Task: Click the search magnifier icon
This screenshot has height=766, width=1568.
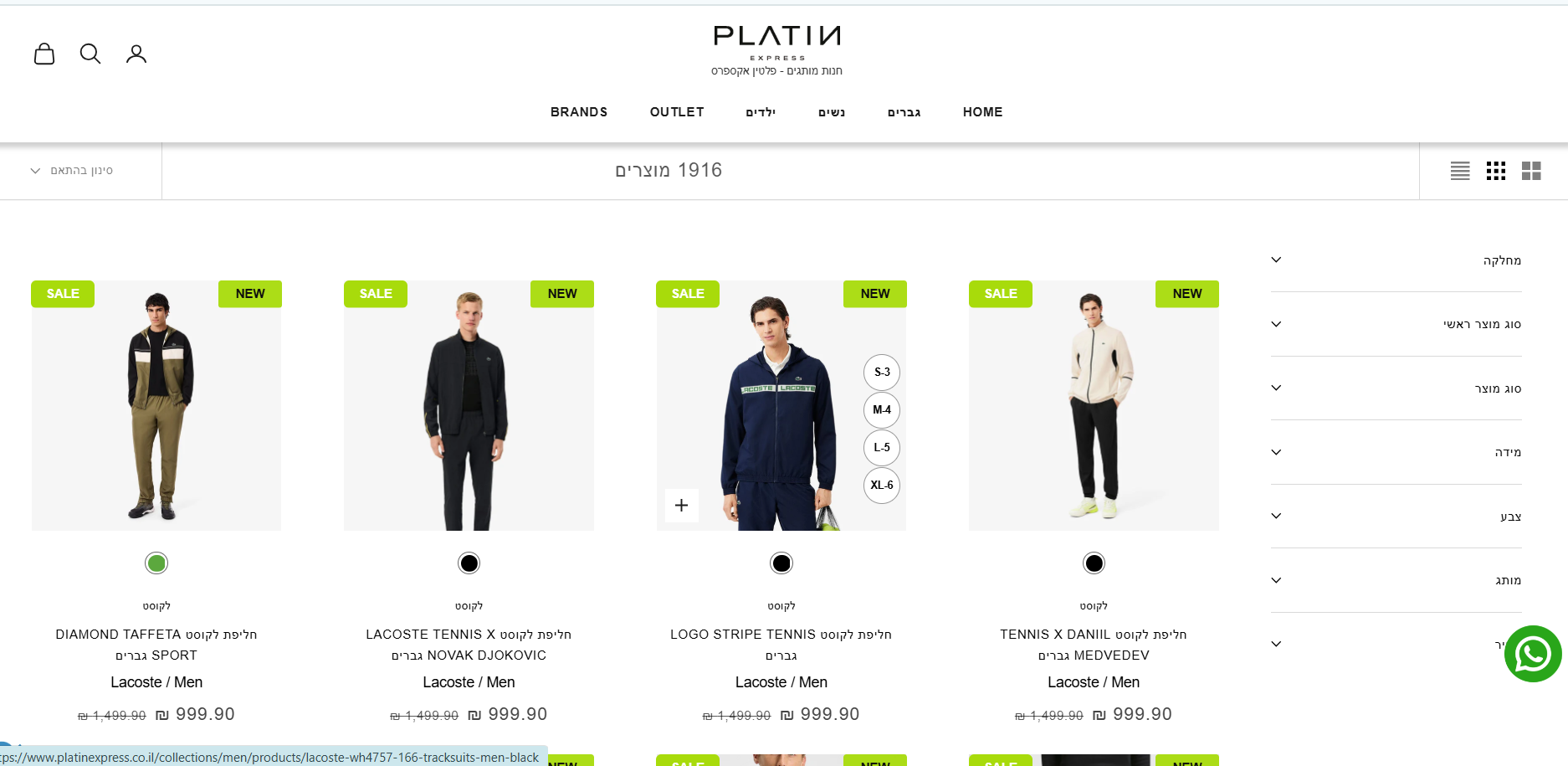Action: (90, 54)
